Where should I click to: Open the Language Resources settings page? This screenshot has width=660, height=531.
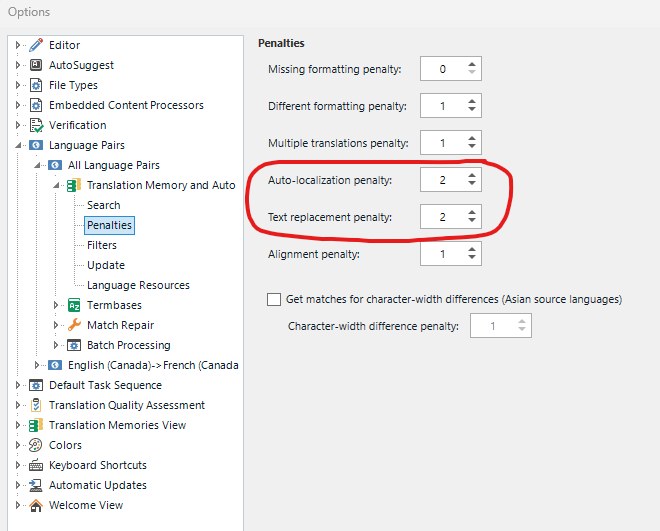[x=138, y=285]
